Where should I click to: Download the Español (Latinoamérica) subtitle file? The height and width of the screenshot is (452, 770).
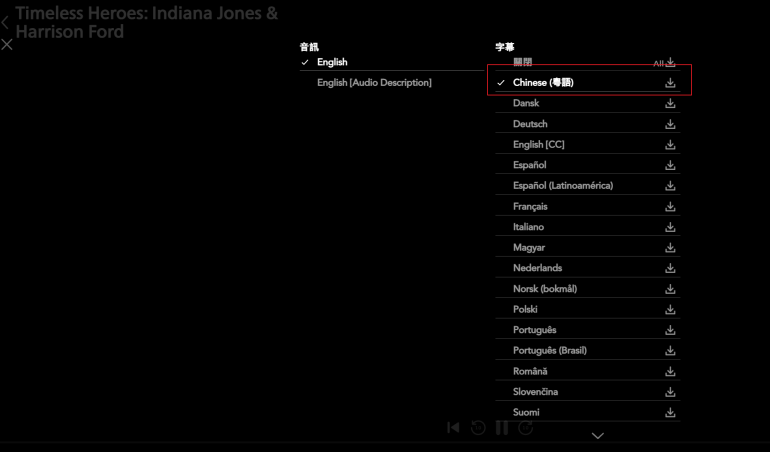coord(670,186)
